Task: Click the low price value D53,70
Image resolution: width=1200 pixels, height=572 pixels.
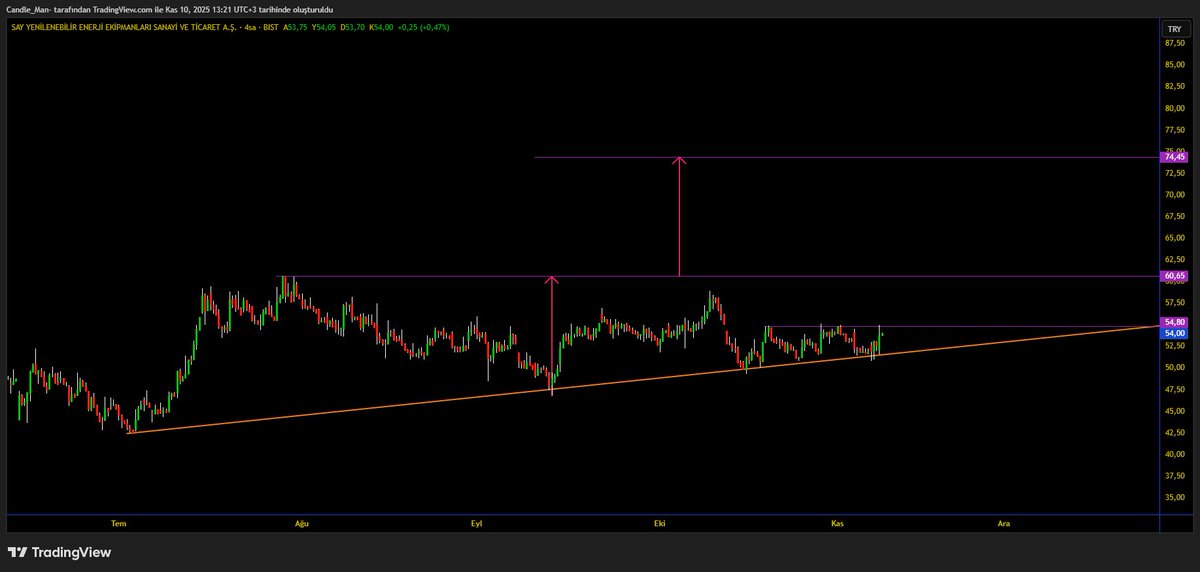Action: [x=352, y=27]
